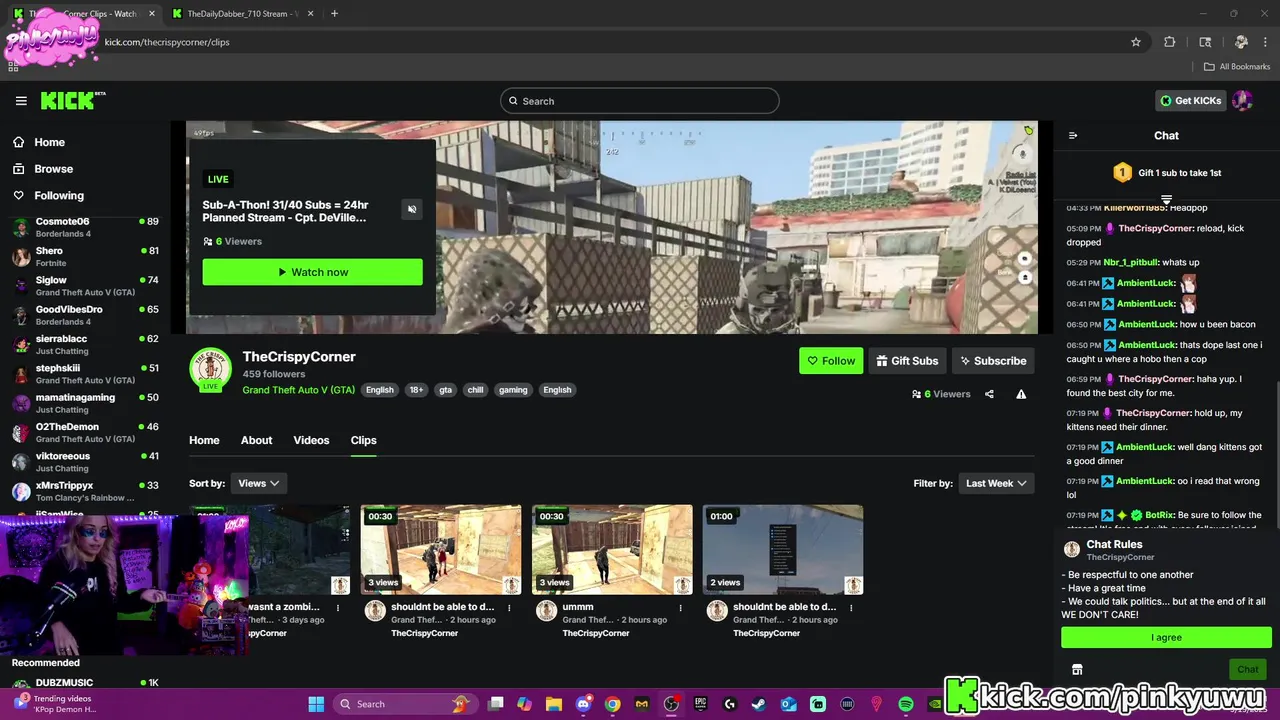Open Cosmote06 channel in sidebar
The image size is (1280, 720).
click(x=85, y=227)
